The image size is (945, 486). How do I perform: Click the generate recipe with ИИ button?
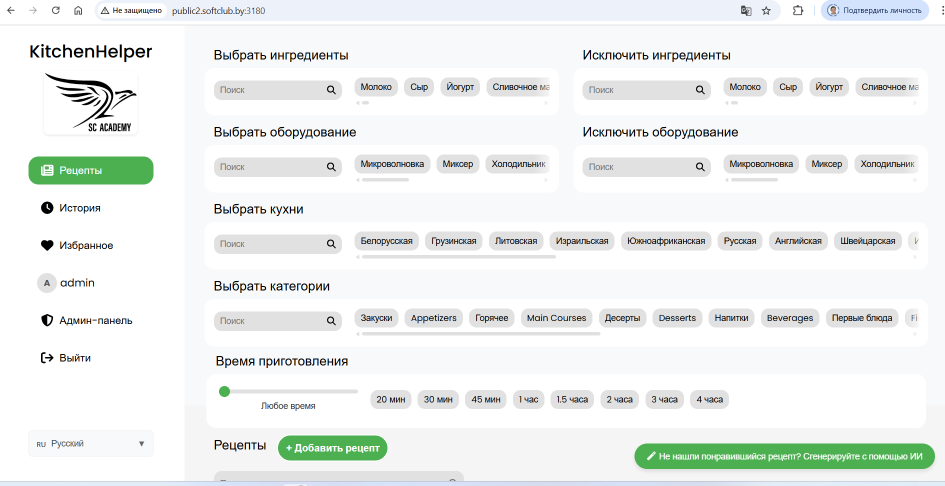point(784,456)
